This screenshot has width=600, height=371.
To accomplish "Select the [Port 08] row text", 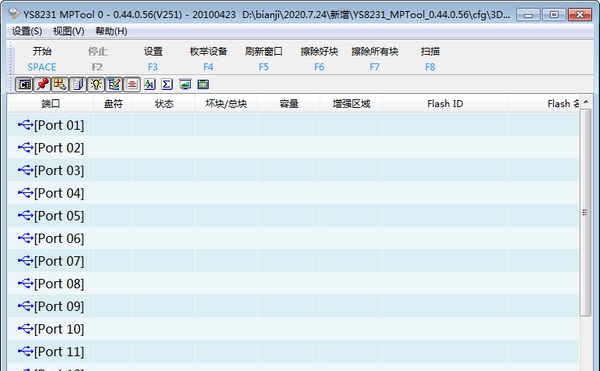I will (x=59, y=283).
